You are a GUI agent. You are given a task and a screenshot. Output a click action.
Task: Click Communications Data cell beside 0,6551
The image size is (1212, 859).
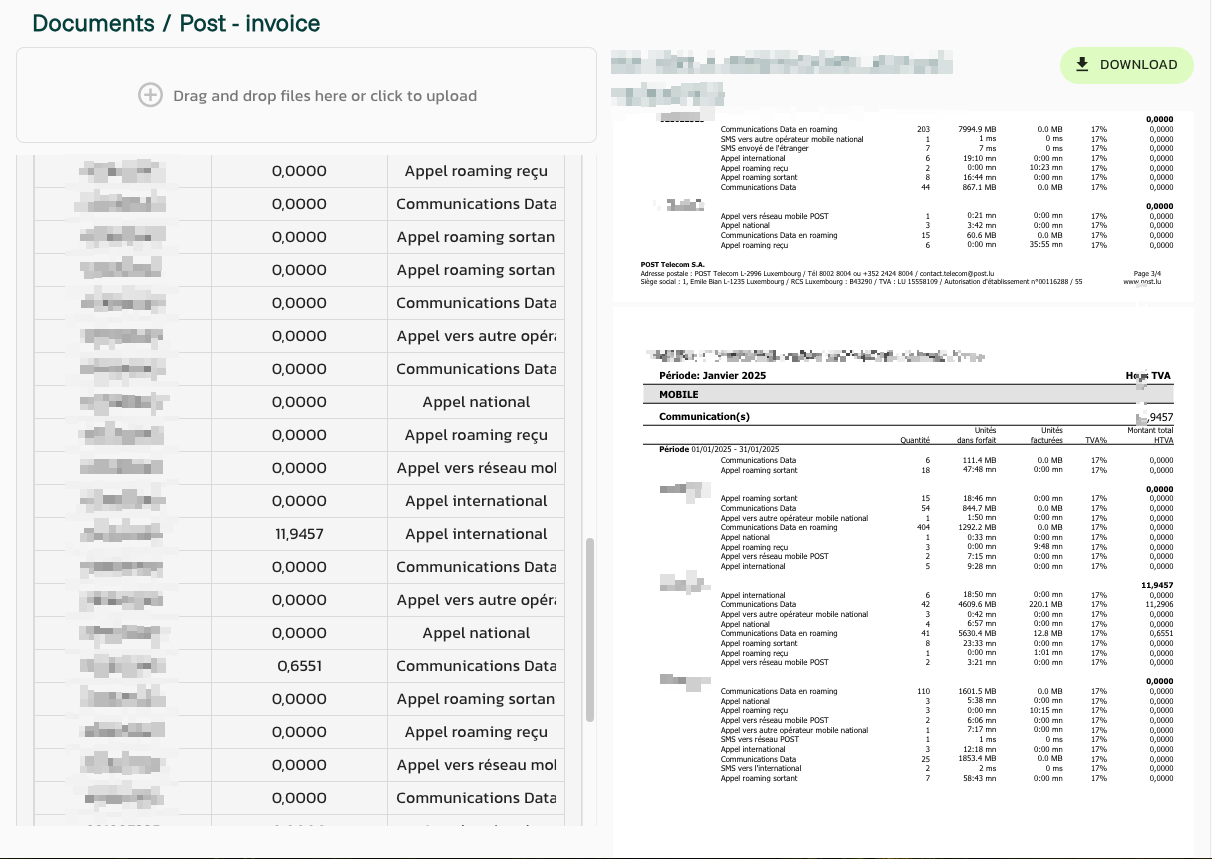click(x=476, y=666)
